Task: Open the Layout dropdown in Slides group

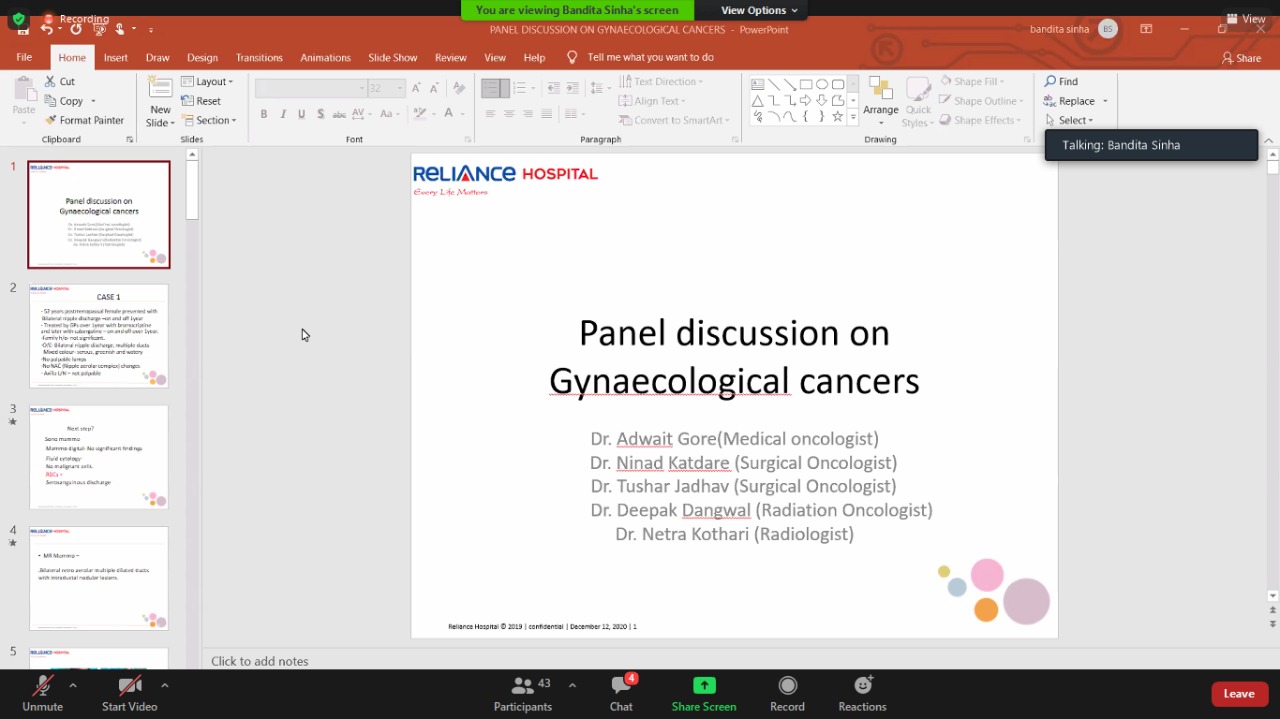Action: coord(208,82)
